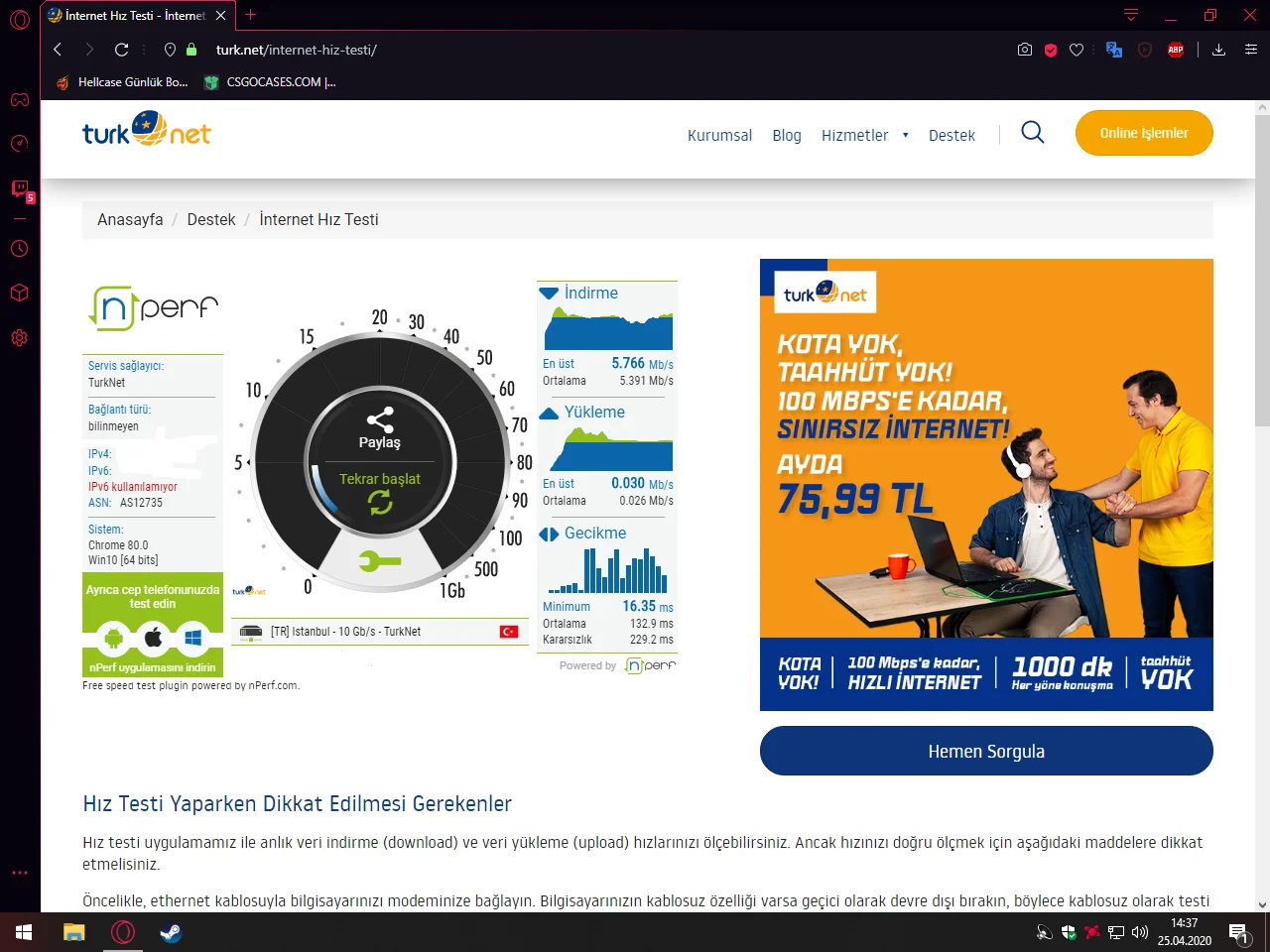This screenshot has height=952, width=1270.
Task: Click the Online İşlemler button
Action: (x=1144, y=133)
